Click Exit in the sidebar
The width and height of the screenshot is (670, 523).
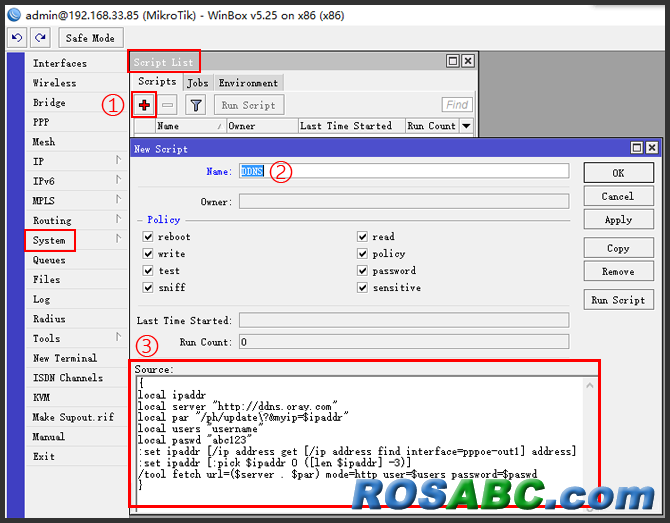(x=76, y=456)
